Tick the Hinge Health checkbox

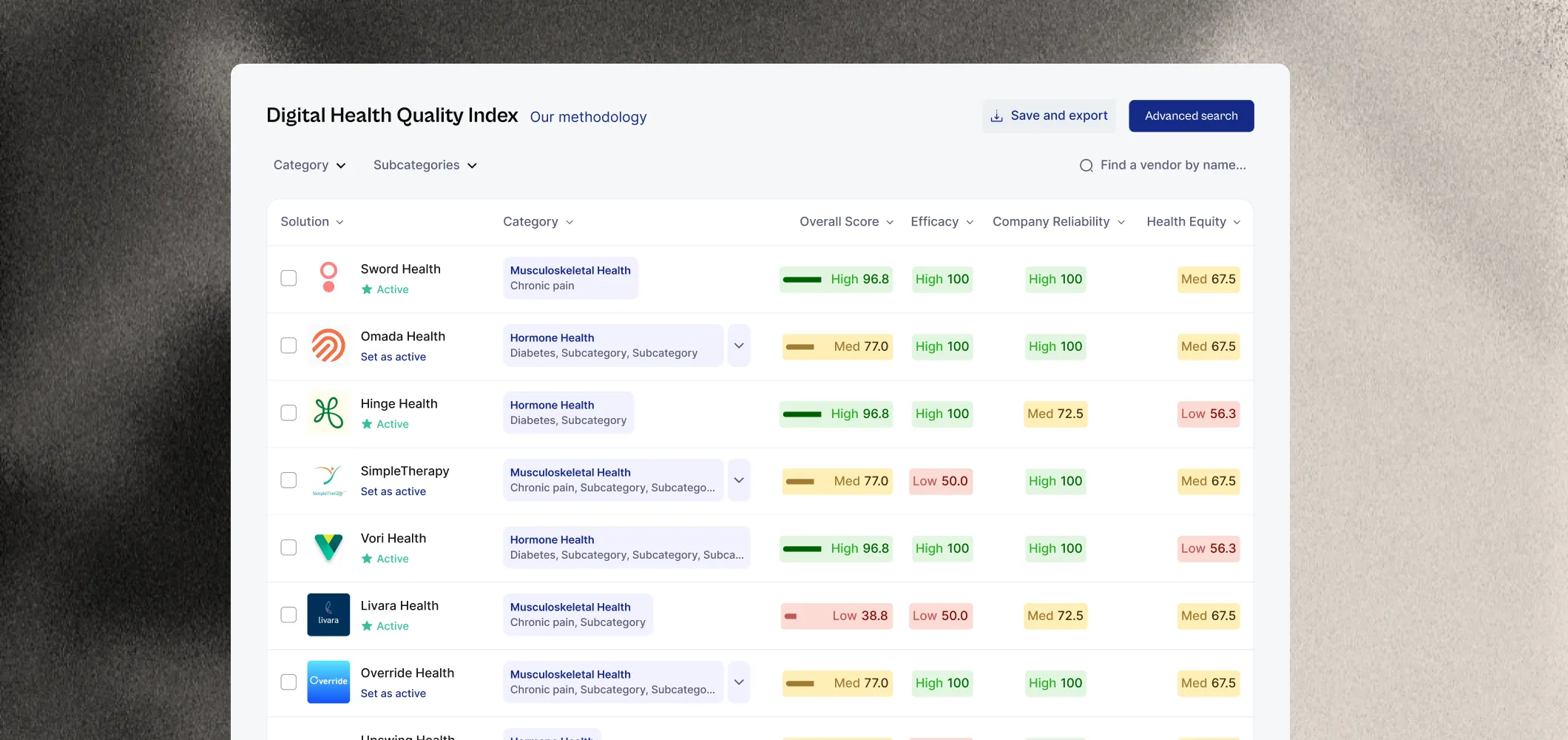[288, 413]
